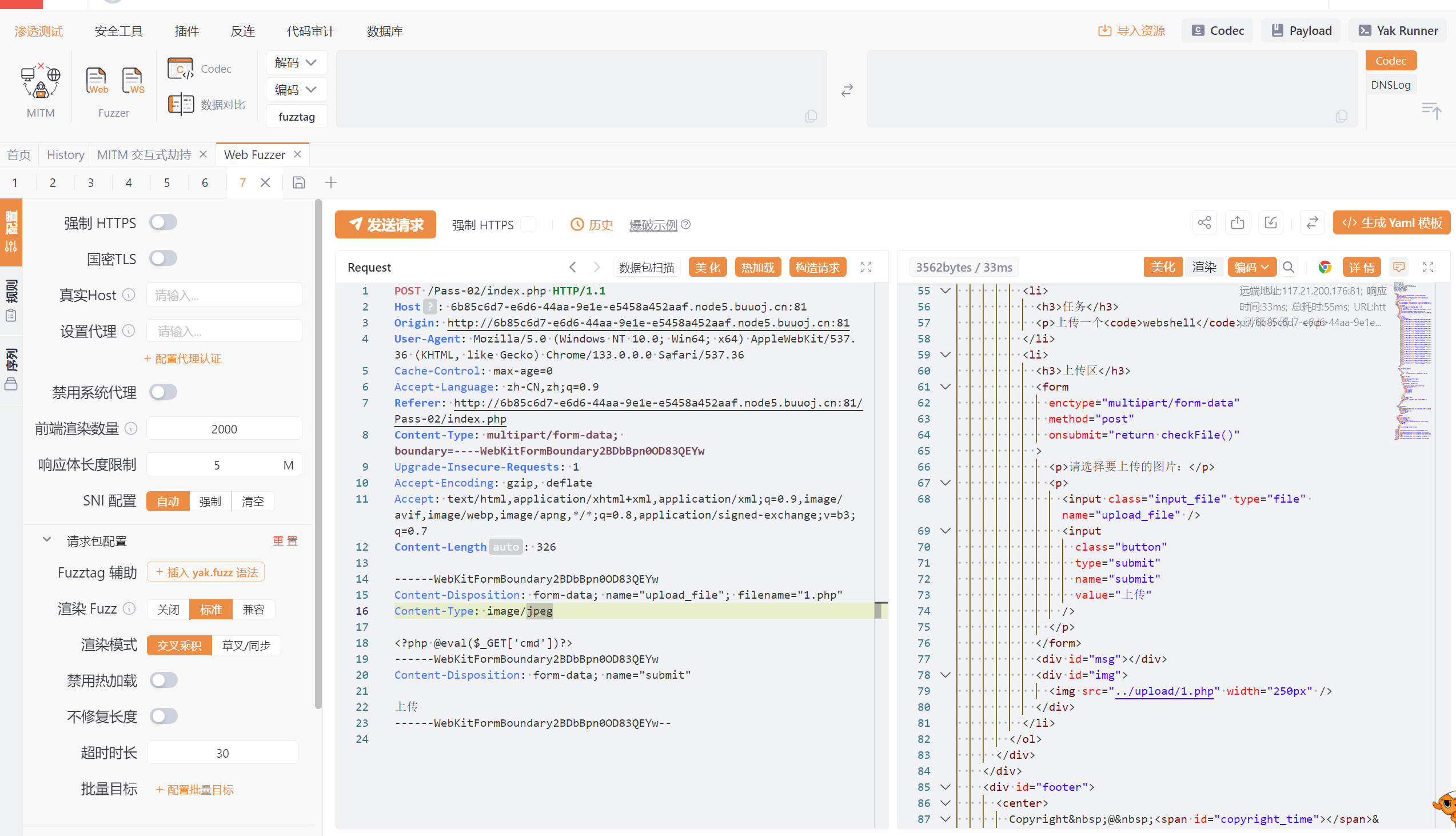1456x836 pixels.
Task: Open the Web Fuzzer icon
Action: 97,80
